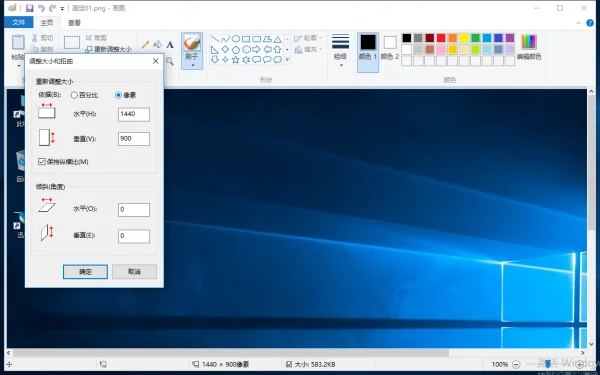Select the Pentagon shape

click(236, 49)
